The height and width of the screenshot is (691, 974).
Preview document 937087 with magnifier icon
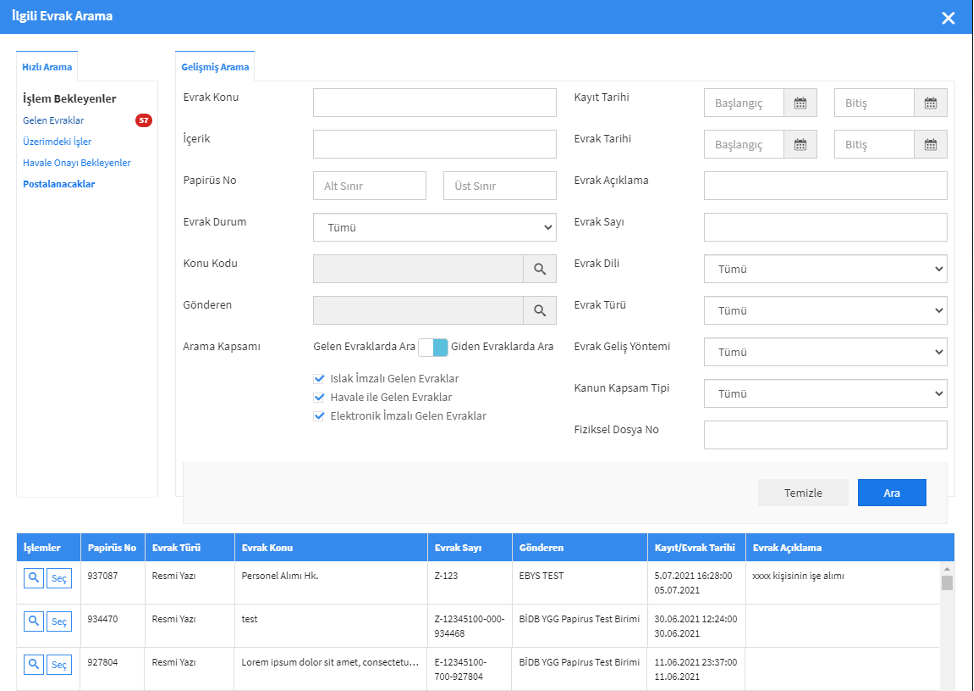34,578
